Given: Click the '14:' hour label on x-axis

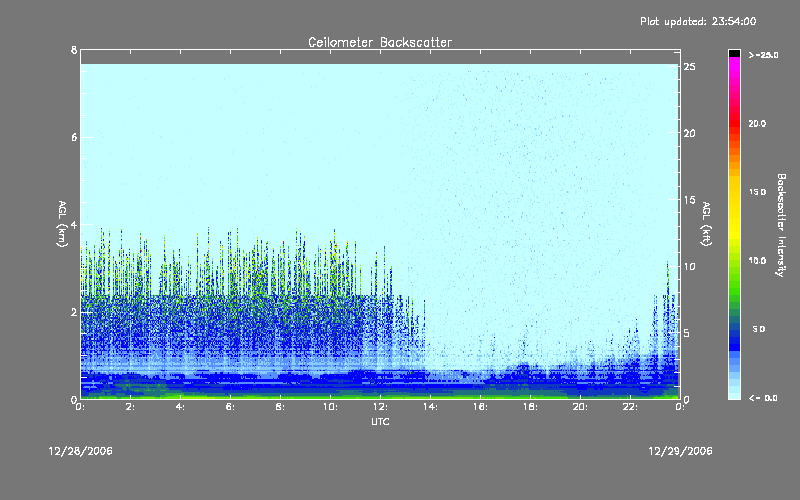Looking at the screenshot, I should [430, 407].
